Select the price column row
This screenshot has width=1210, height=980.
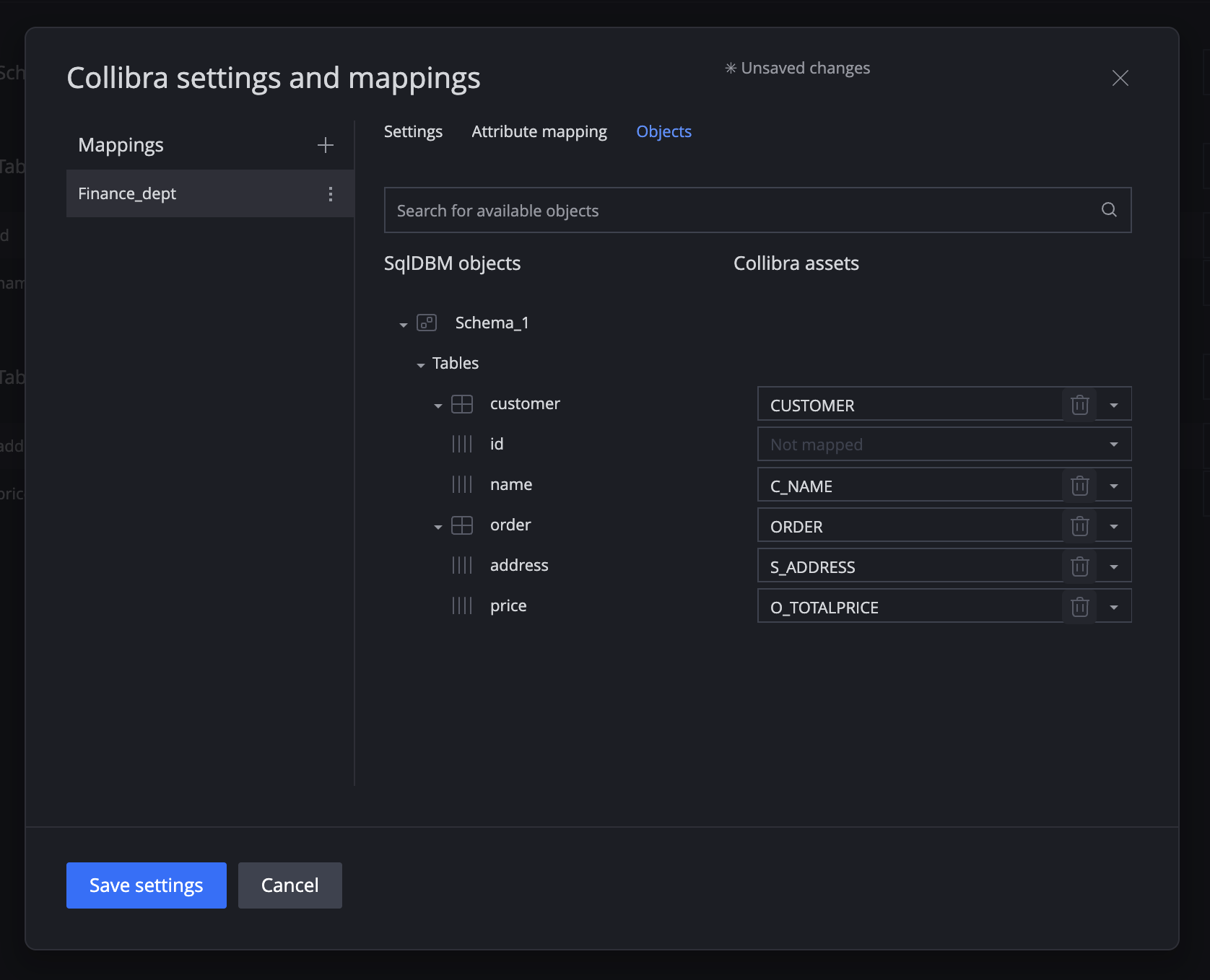508,605
